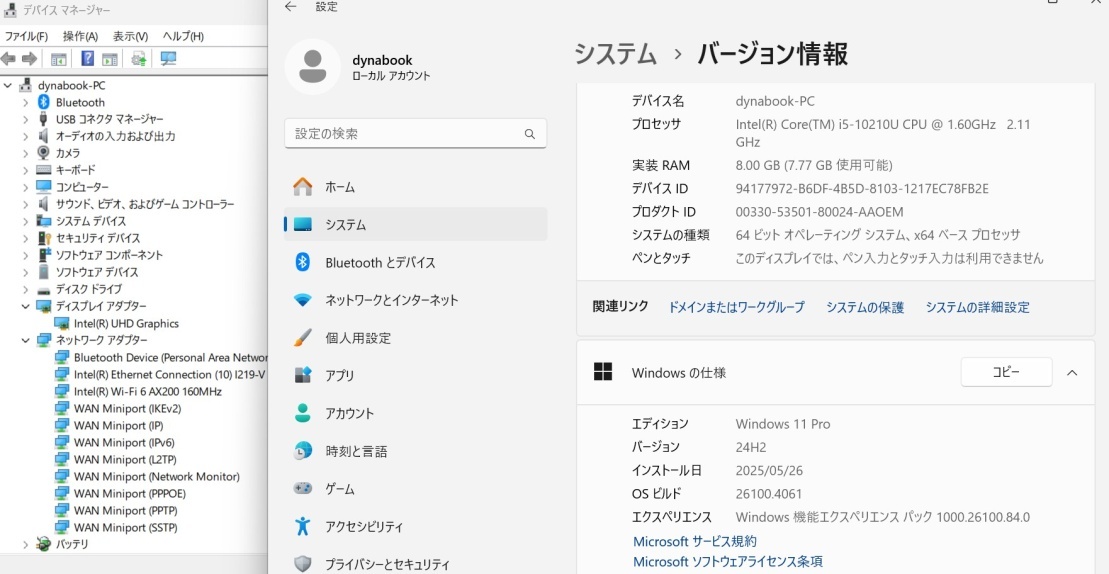Open Microsoft ソフトウェアライセンス条項 link
Screen dimensions: 1109x574
coord(728,561)
